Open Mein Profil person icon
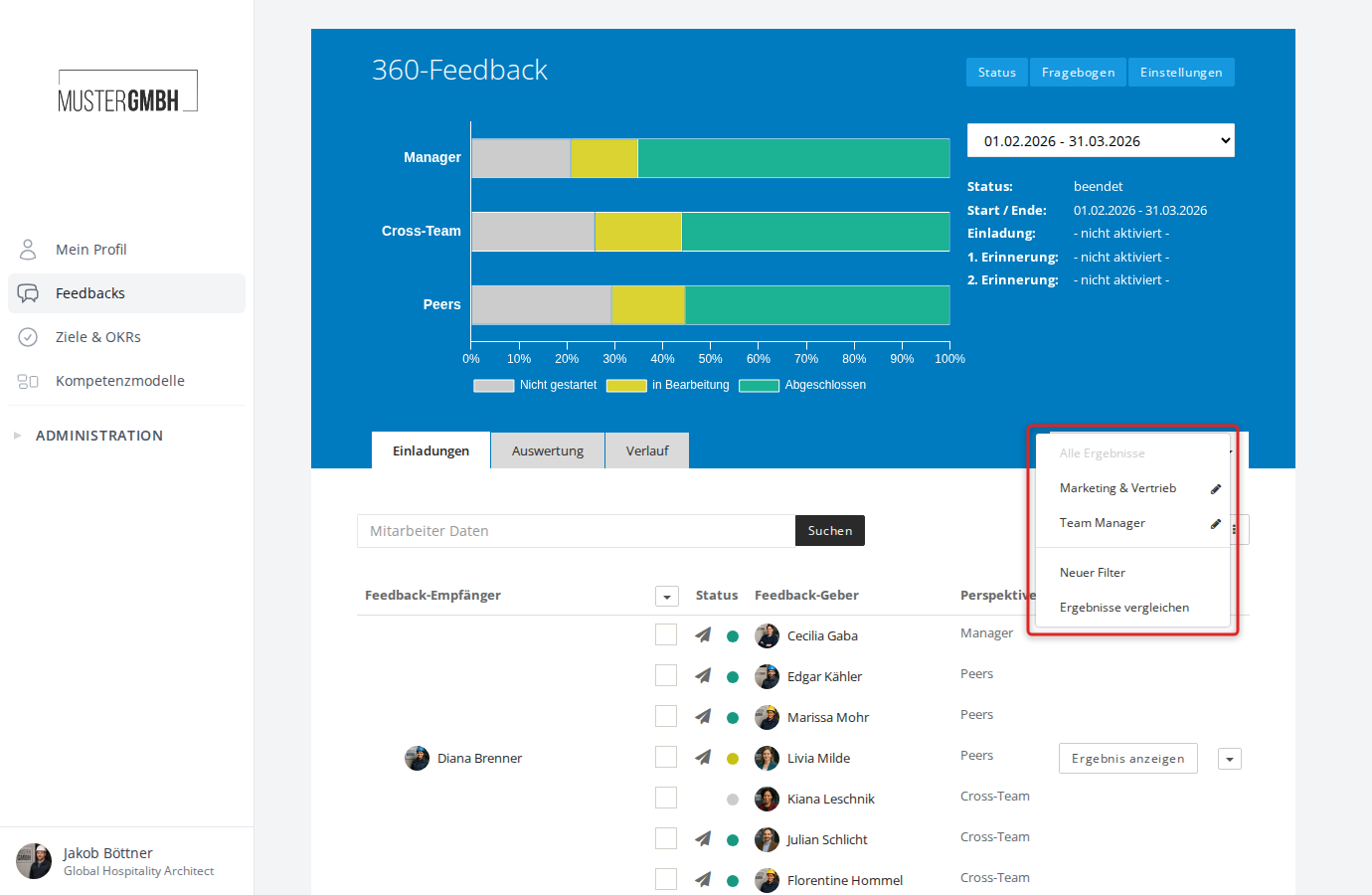The height and width of the screenshot is (895, 1372). coord(28,249)
